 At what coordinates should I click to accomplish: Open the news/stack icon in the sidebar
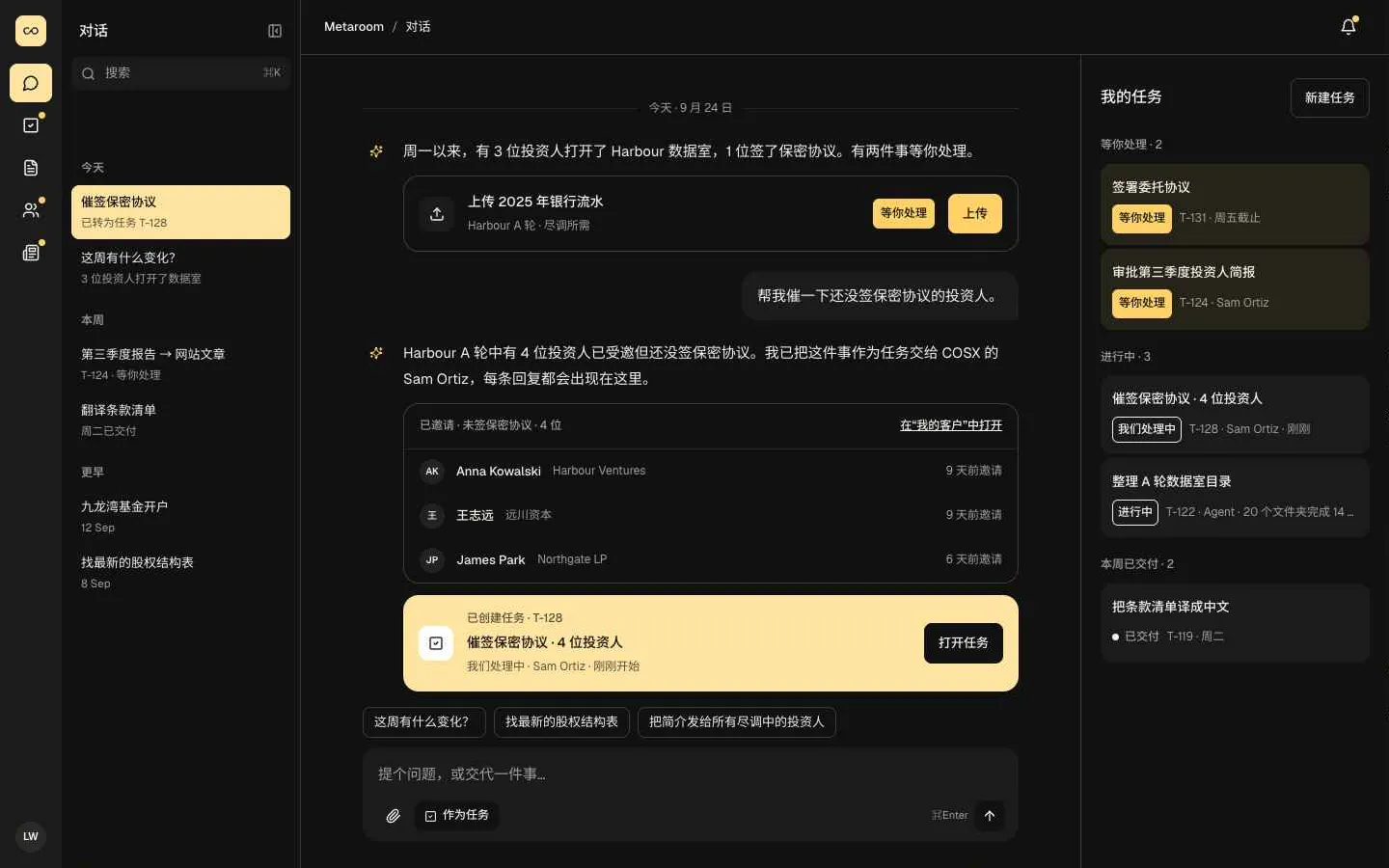[x=31, y=253]
